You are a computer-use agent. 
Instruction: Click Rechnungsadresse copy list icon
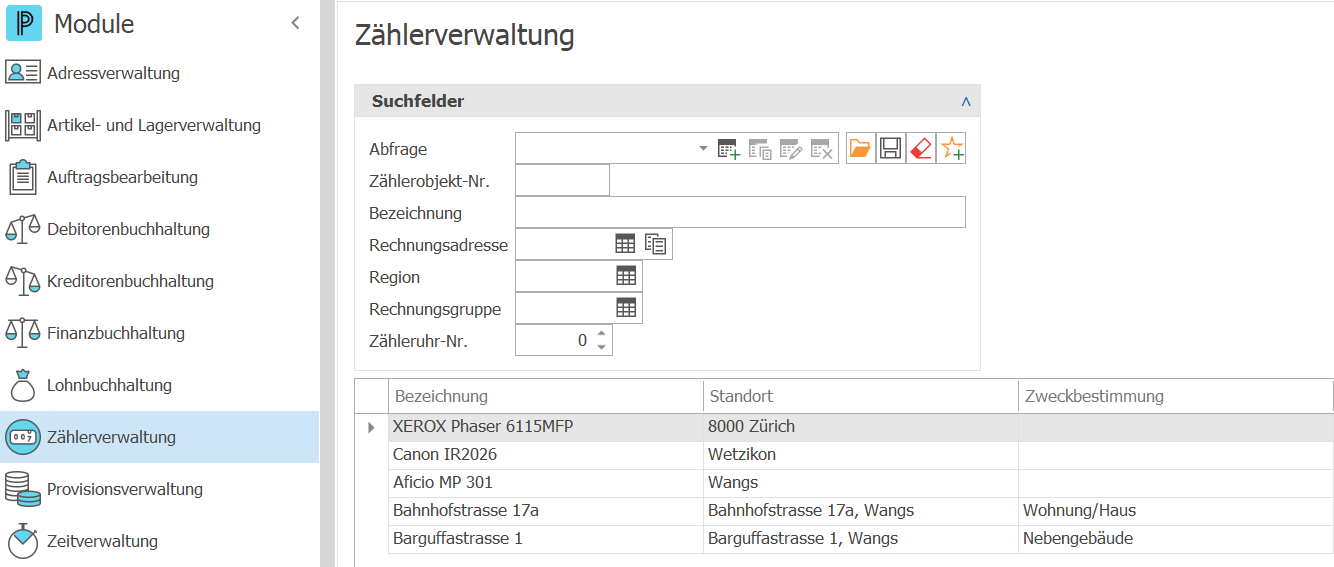click(656, 244)
